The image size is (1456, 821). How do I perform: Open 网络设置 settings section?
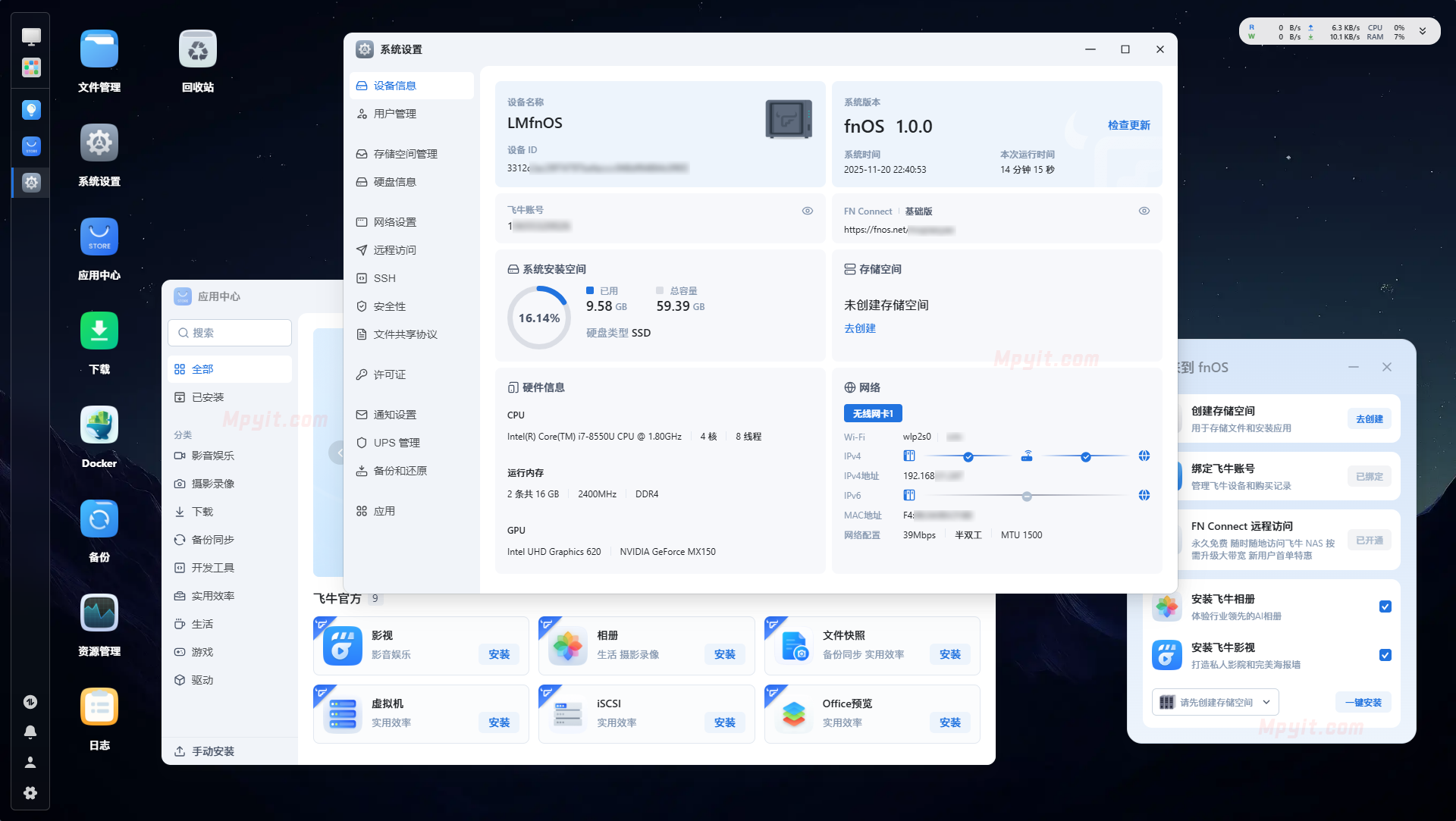pos(412,222)
